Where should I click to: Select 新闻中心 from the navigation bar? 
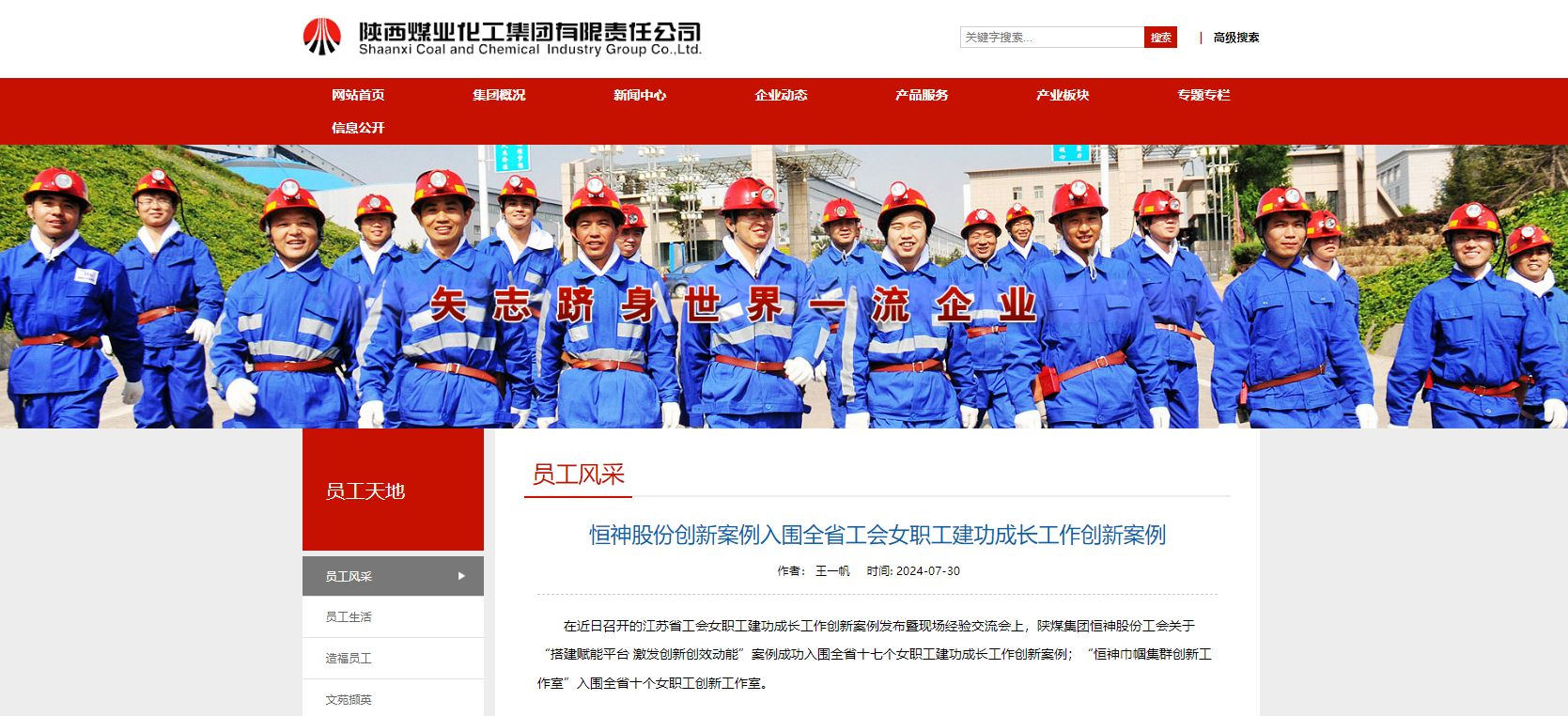pos(640,95)
